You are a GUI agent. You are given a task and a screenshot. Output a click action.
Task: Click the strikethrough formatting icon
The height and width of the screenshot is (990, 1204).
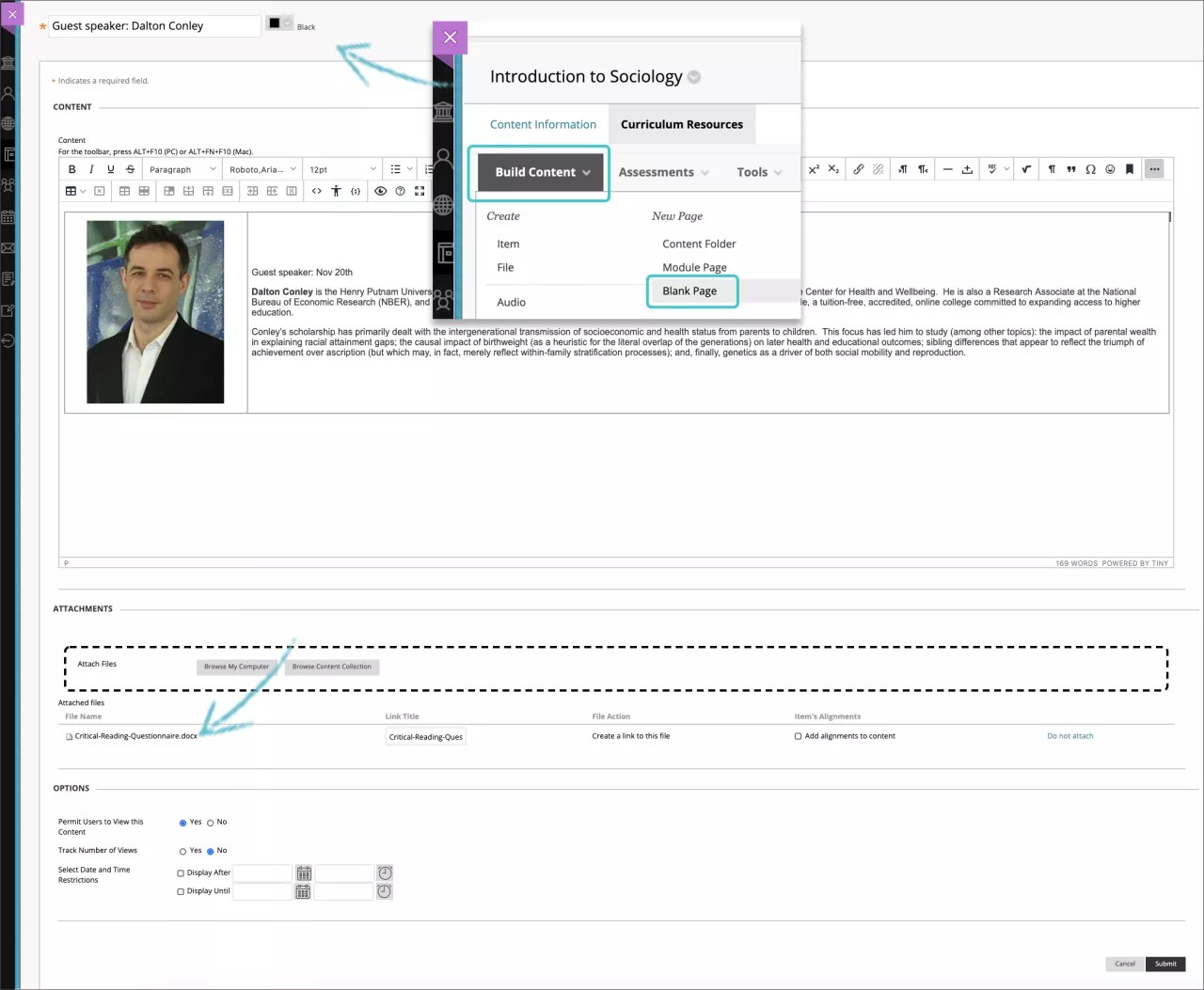[x=130, y=169]
